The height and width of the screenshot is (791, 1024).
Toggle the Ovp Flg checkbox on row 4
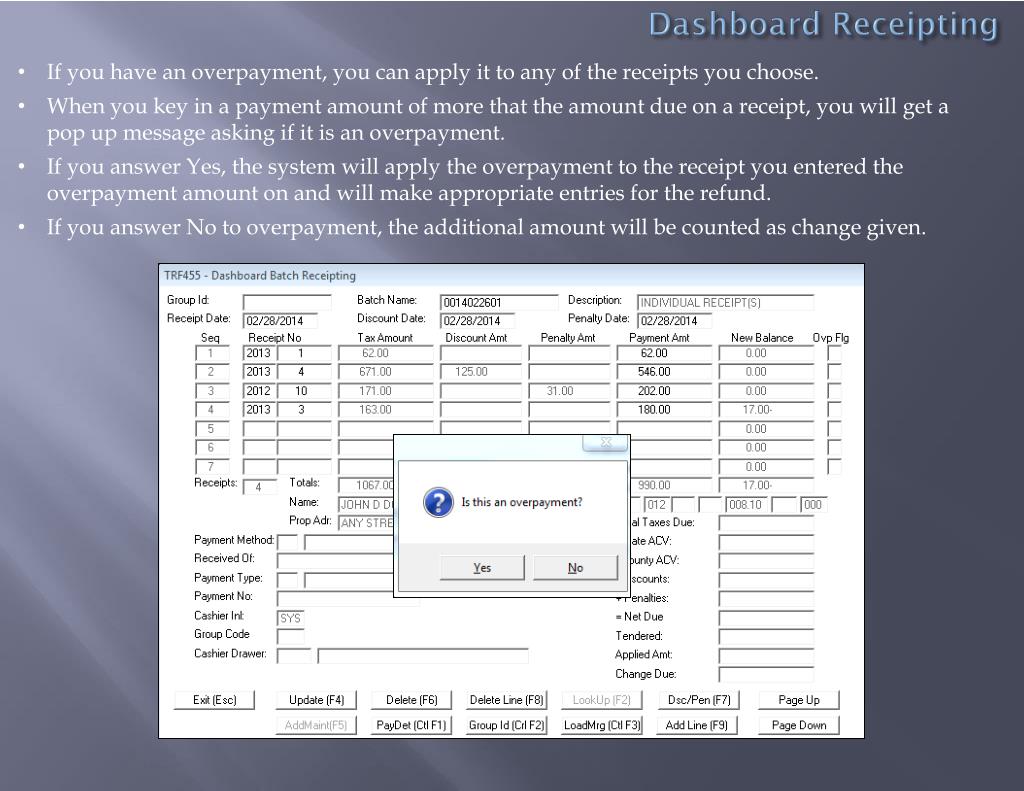pos(834,410)
